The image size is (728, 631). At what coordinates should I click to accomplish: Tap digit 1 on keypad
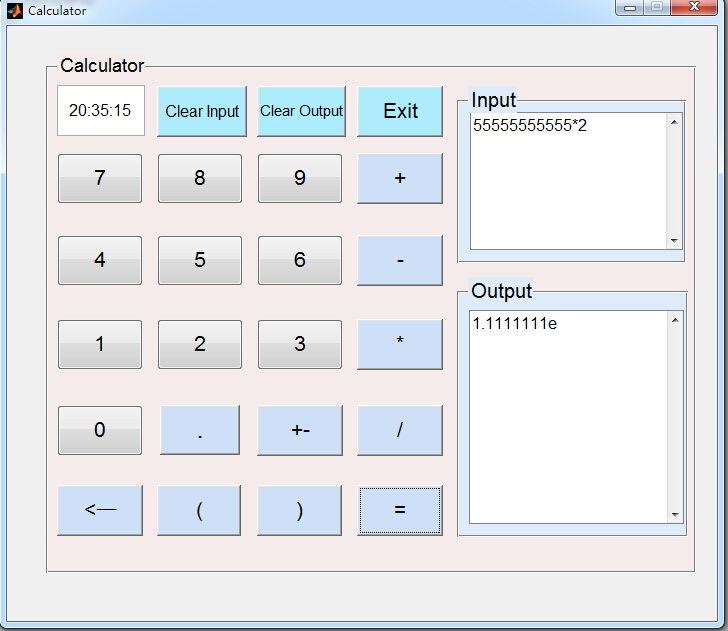(x=100, y=345)
